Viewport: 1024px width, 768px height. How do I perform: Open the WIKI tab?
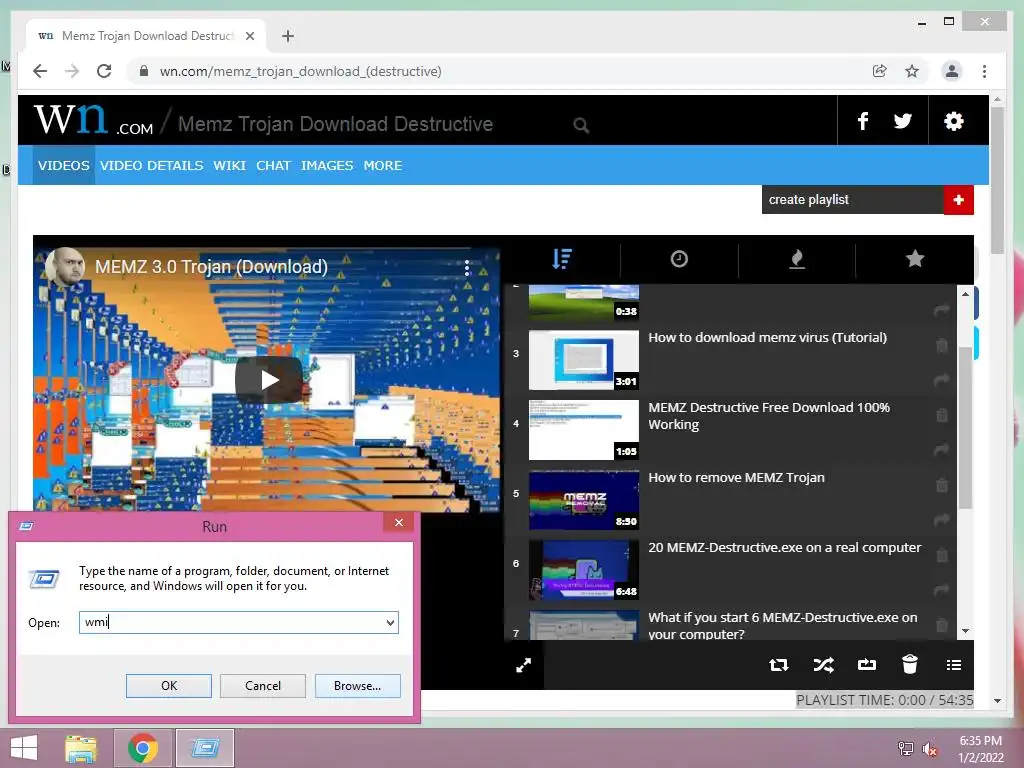pyautogui.click(x=229, y=165)
